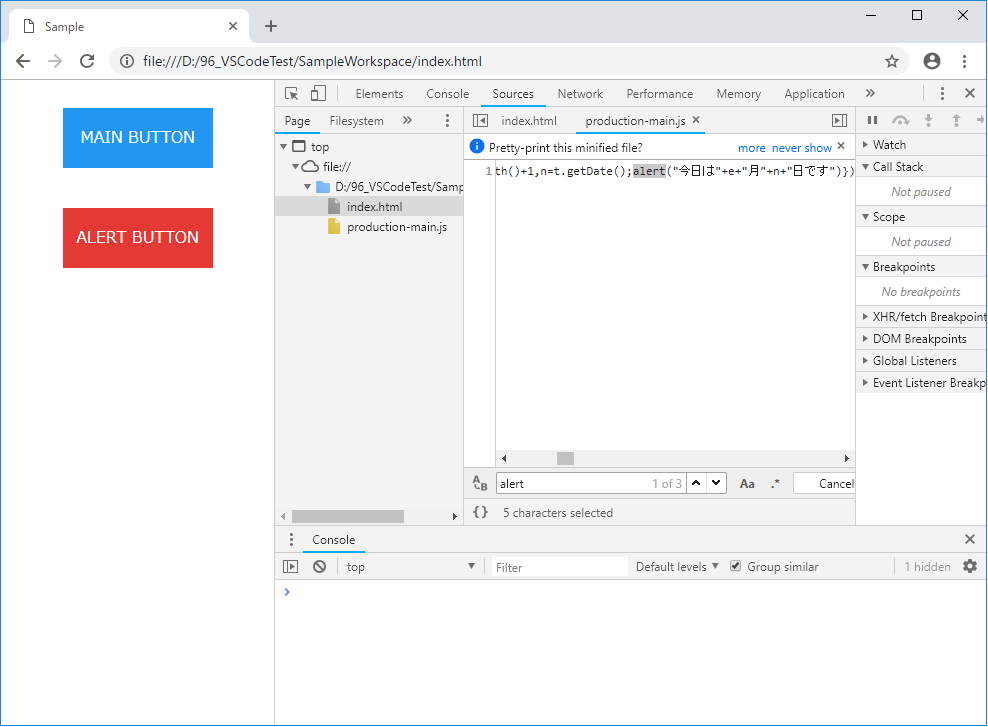The height and width of the screenshot is (727, 988).
Task: Select production-main.js in the file tree
Action: (x=396, y=227)
